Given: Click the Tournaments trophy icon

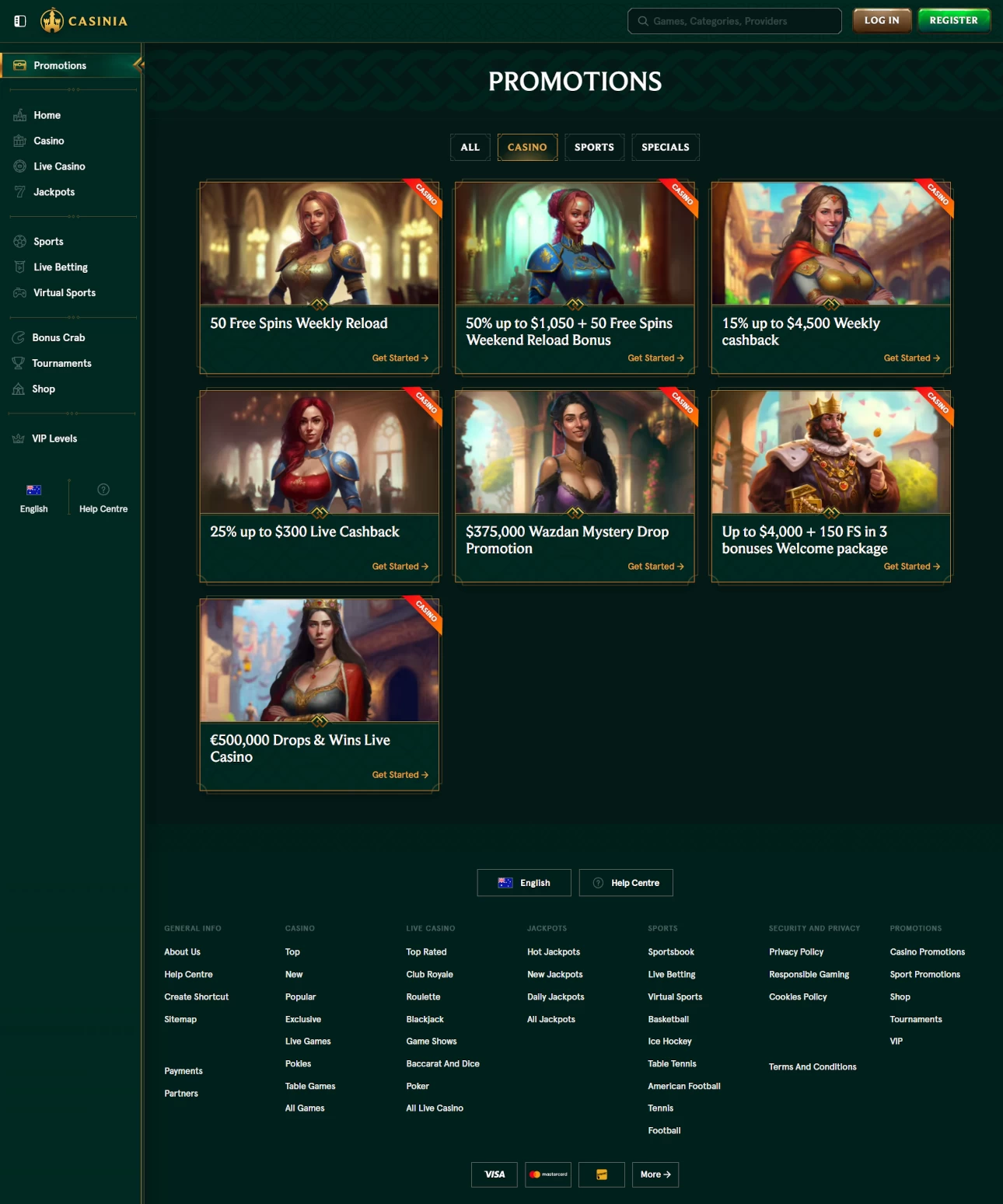Looking at the screenshot, I should pos(19,363).
